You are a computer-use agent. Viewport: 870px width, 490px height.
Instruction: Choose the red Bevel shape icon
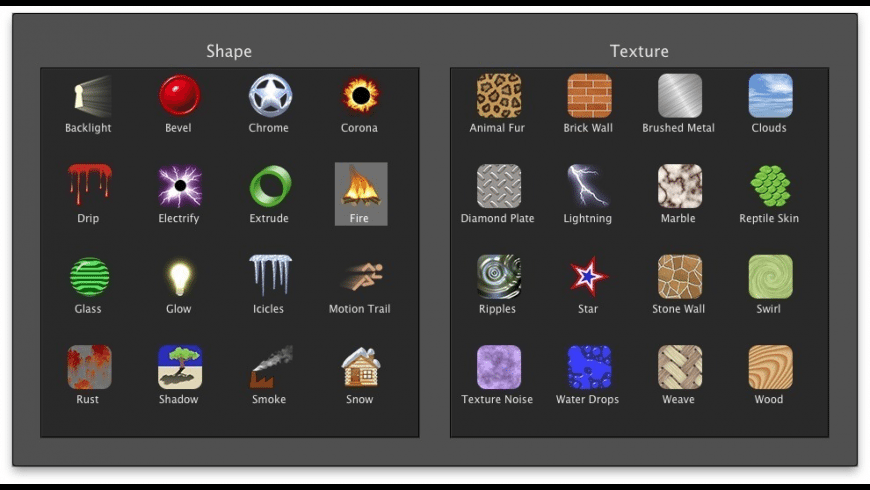pyautogui.click(x=179, y=95)
